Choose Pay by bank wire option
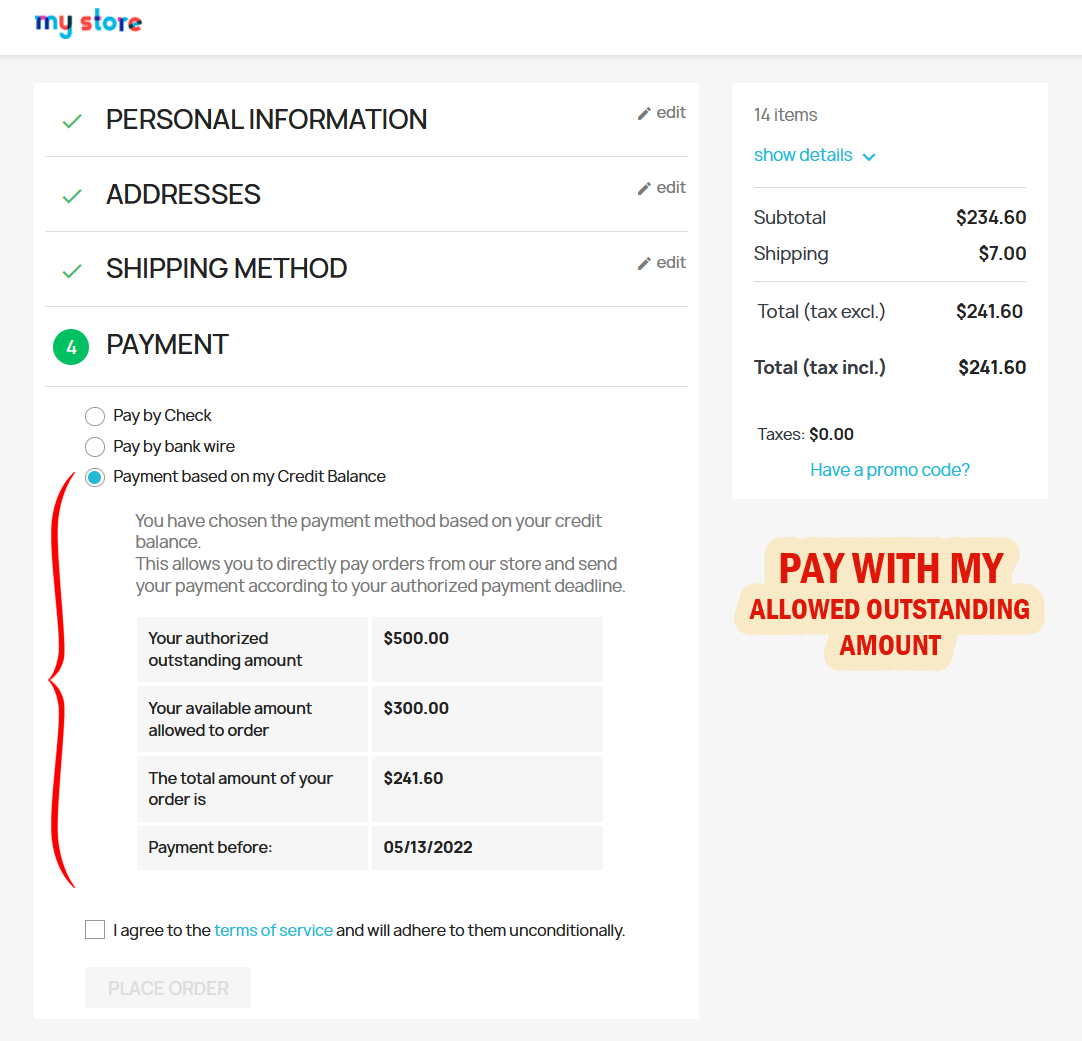Screen dimensions: 1082x1041 (x=95, y=447)
